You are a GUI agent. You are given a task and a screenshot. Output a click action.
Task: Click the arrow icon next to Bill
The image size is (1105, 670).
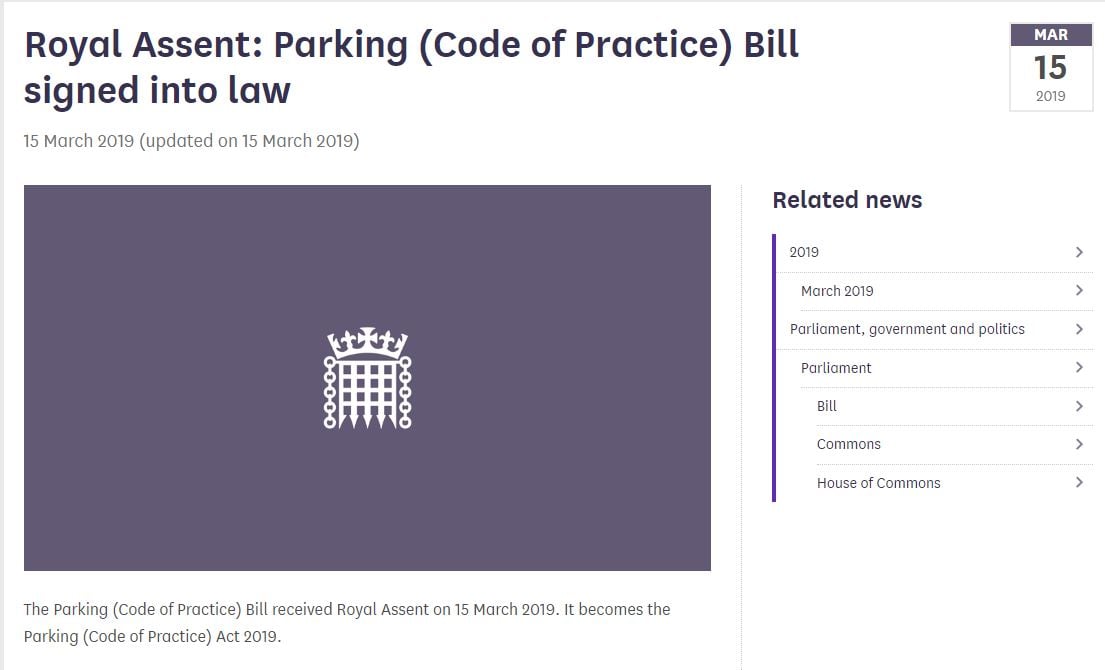click(x=1078, y=406)
